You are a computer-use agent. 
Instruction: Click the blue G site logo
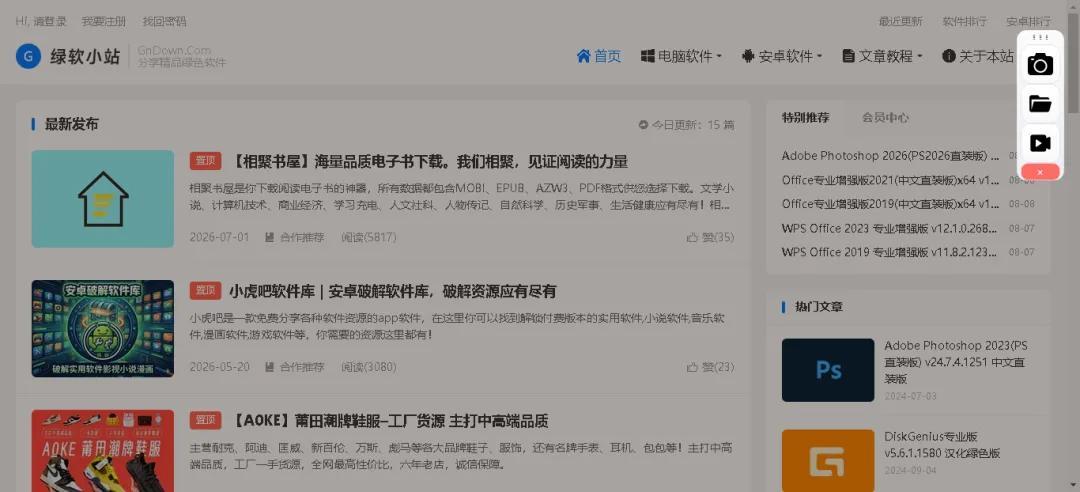pyautogui.click(x=28, y=57)
